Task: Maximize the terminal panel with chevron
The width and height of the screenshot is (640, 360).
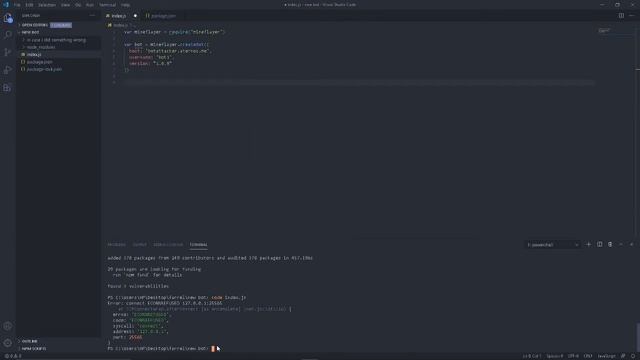Action: (x=621, y=244)
